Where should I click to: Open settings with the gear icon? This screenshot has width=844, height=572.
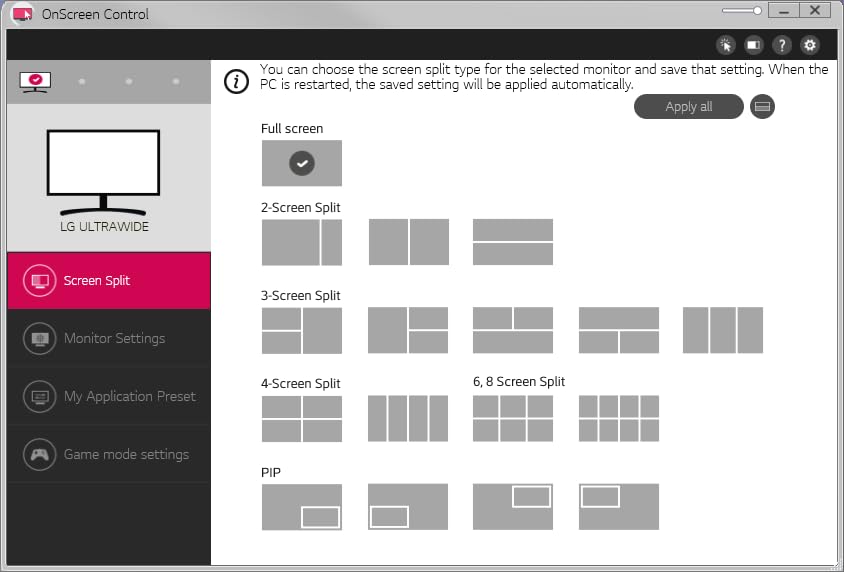point(810,45)
